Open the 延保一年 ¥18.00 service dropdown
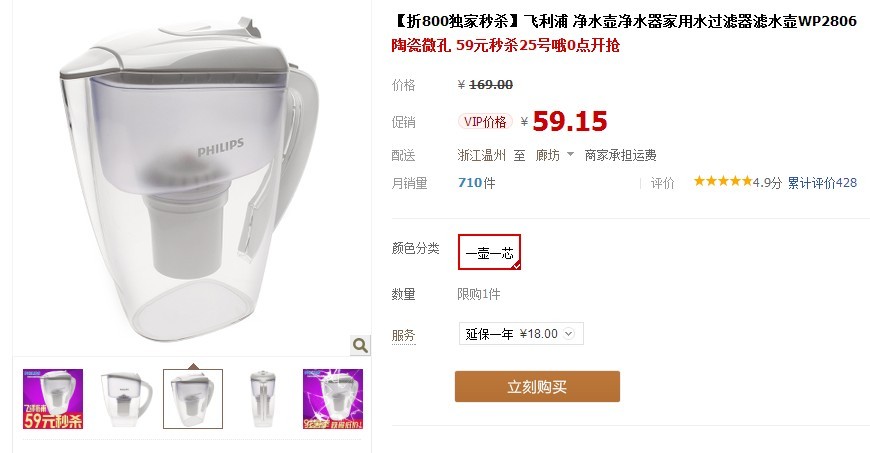 point(521,334)
